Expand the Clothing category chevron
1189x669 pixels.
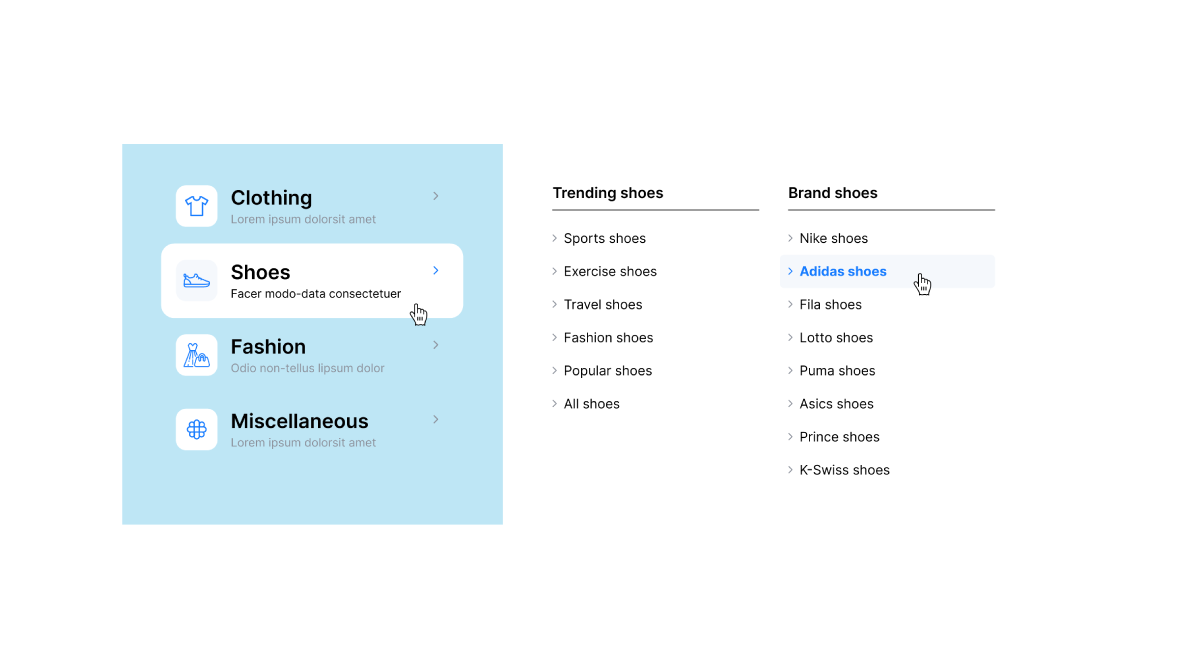pos(436,196)
